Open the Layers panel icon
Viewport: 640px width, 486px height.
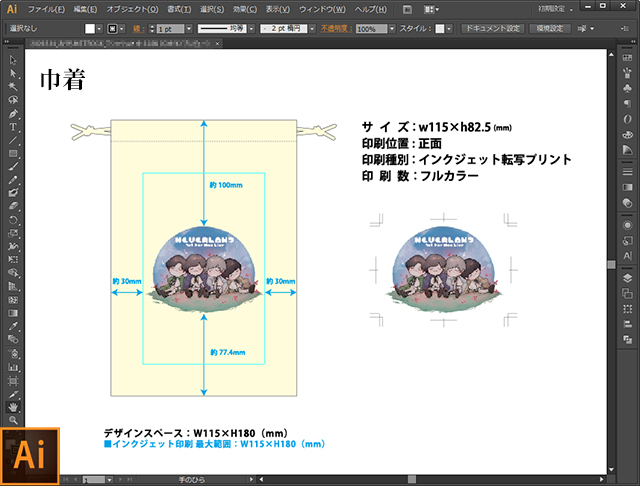click(627, 278)
